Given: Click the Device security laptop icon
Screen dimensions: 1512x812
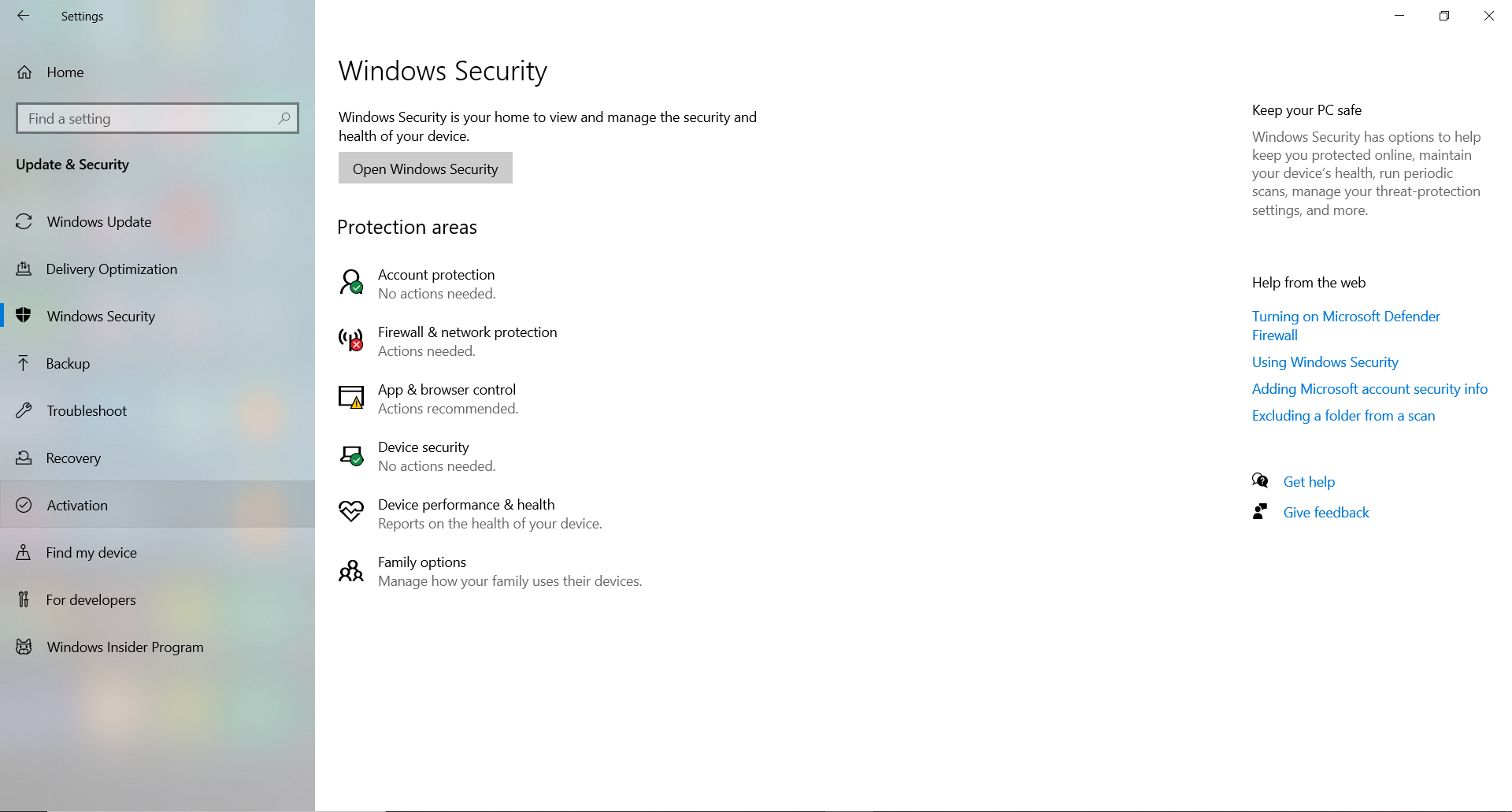Looking at the screenshot, I should [x=351, y=455].
